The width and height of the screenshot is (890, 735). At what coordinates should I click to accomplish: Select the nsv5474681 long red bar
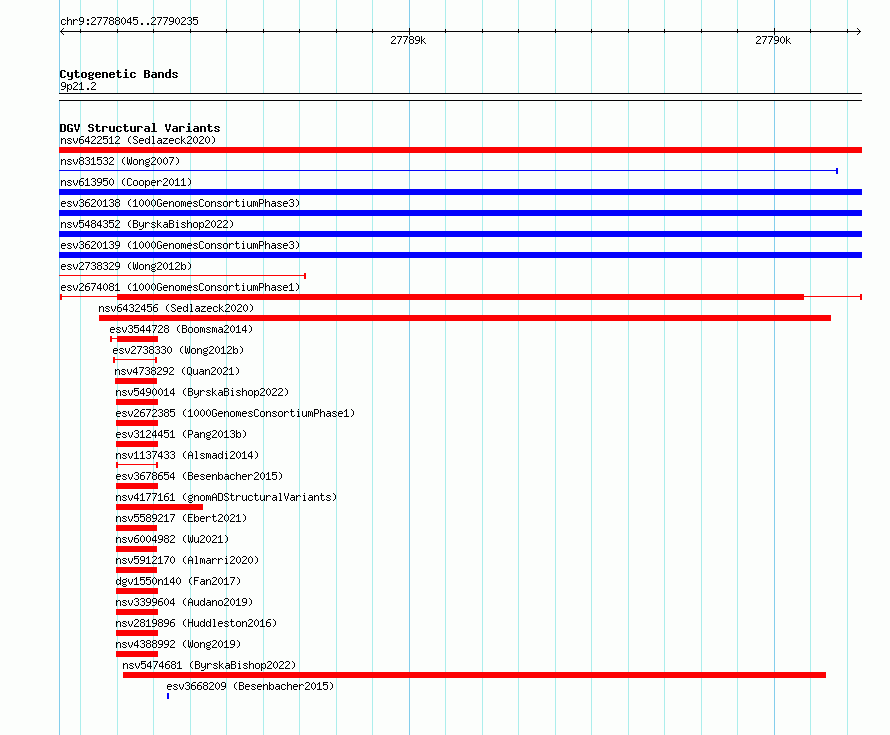(x=474, y=675)
